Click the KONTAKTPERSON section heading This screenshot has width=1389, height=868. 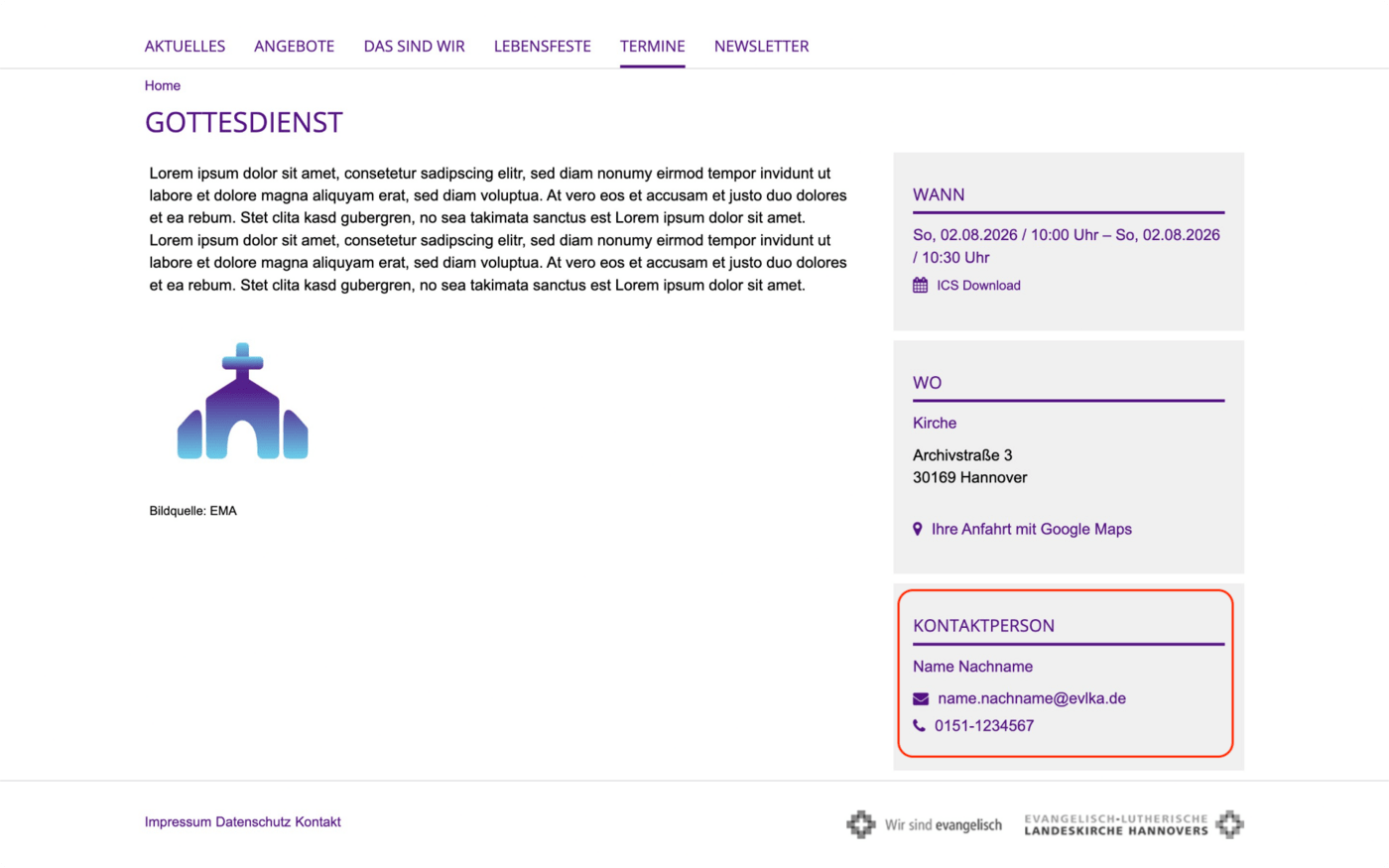click(x=983, y=626)
